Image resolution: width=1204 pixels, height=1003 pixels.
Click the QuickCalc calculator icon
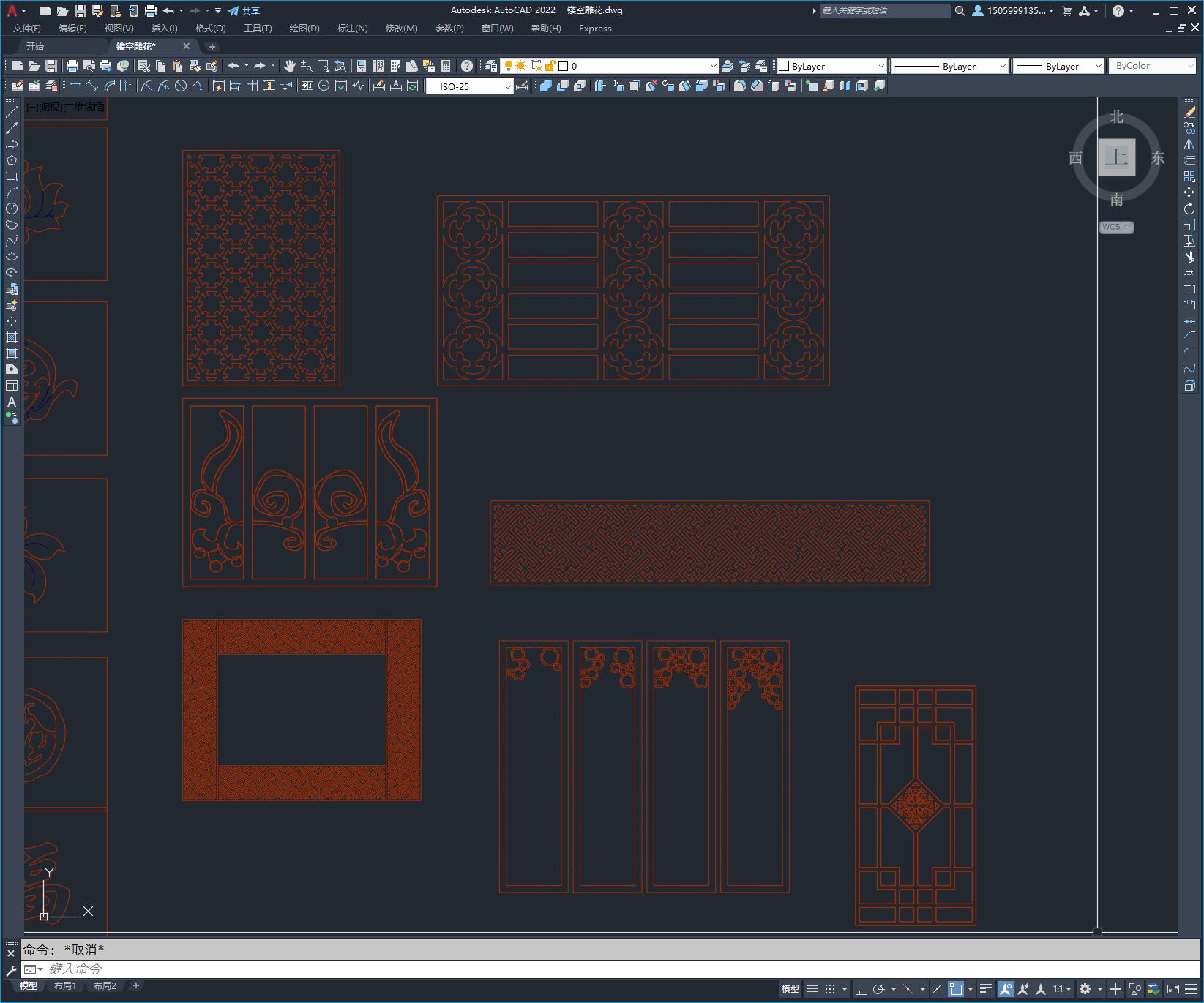pos(446,66)
